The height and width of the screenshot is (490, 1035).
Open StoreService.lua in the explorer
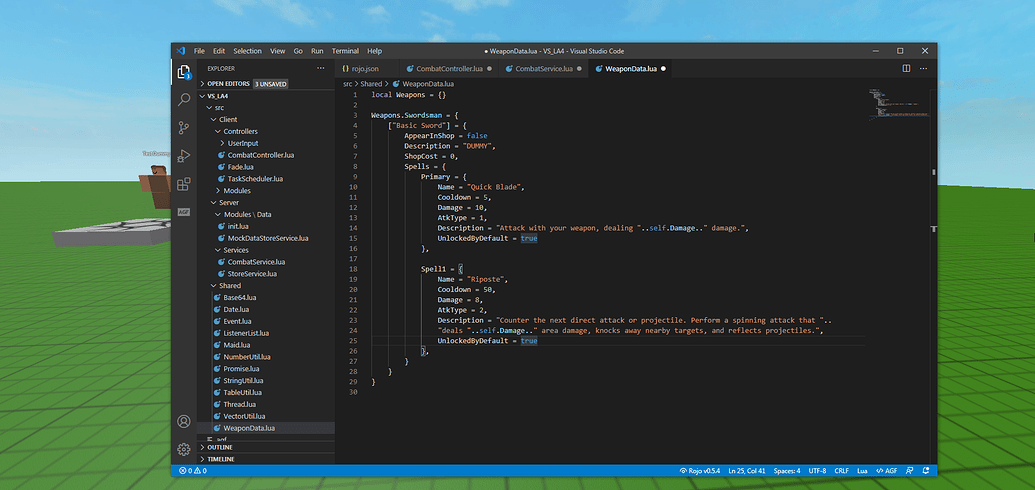tap(266, 274)
